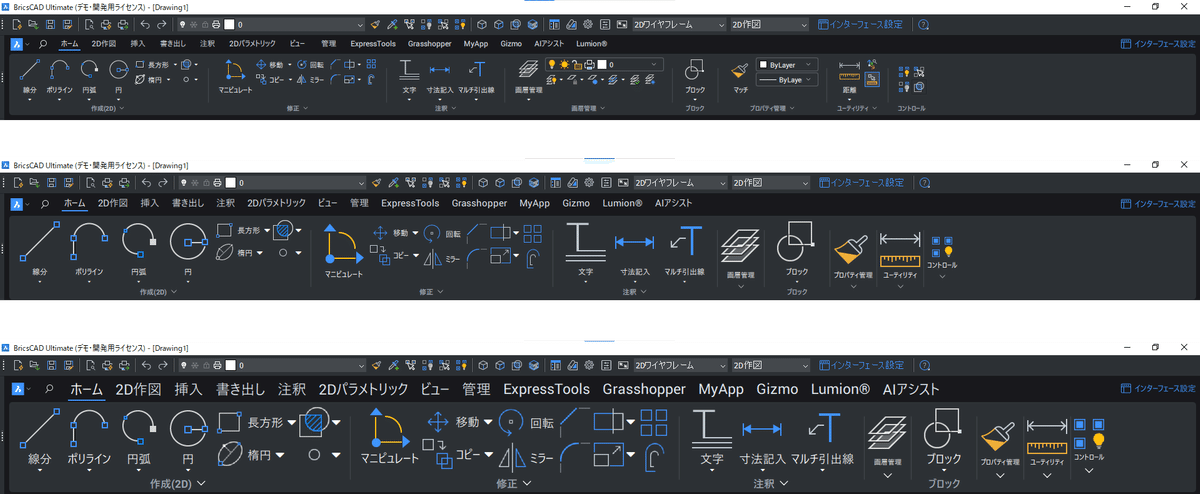This screenshot has width=1200, height=494.
Task: Open the ByLayer color dropdown in top window
Action: 787,64
